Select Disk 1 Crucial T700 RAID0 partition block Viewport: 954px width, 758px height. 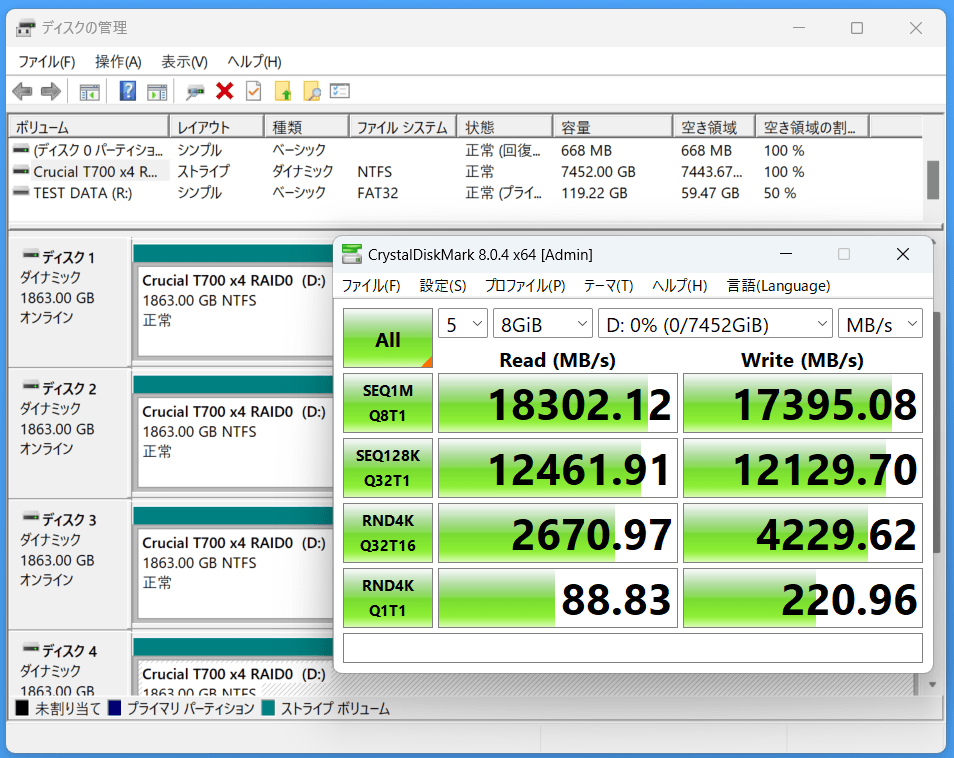pyautogui.click(x=235, y=311)
